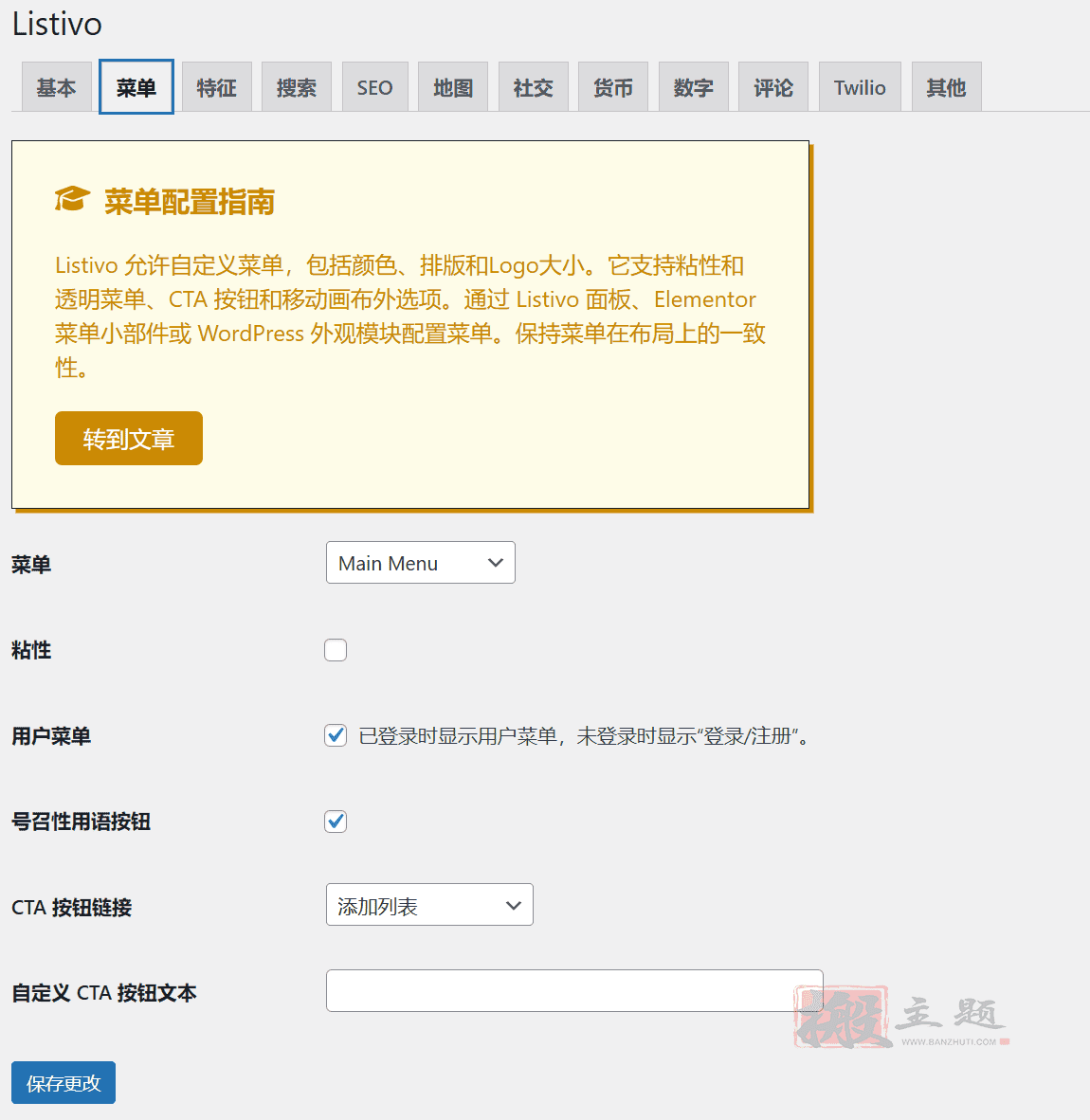Click the CTA 按钮链接 label

[72, 907]
